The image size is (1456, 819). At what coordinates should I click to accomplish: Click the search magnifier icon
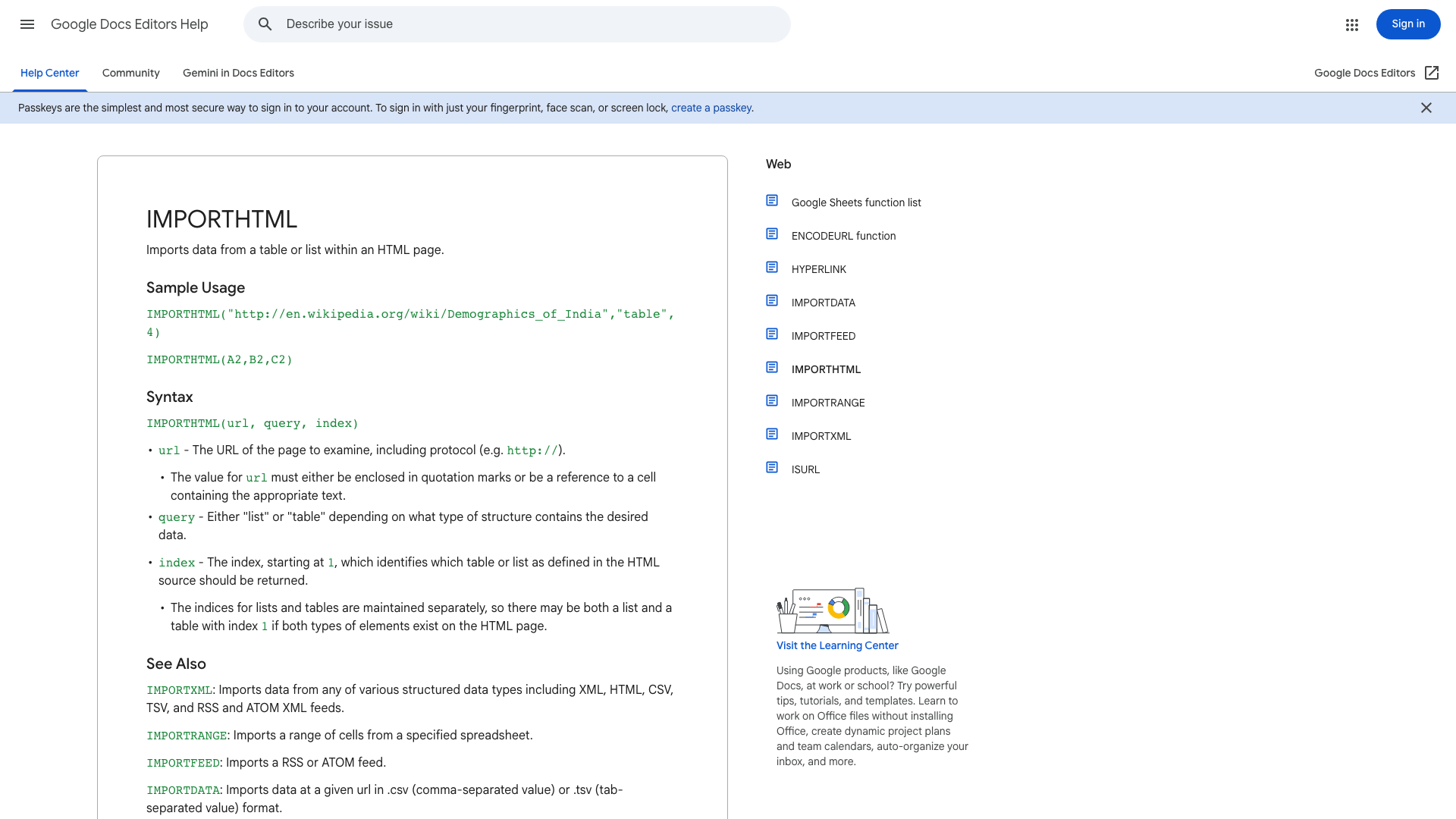click(265, 24)
